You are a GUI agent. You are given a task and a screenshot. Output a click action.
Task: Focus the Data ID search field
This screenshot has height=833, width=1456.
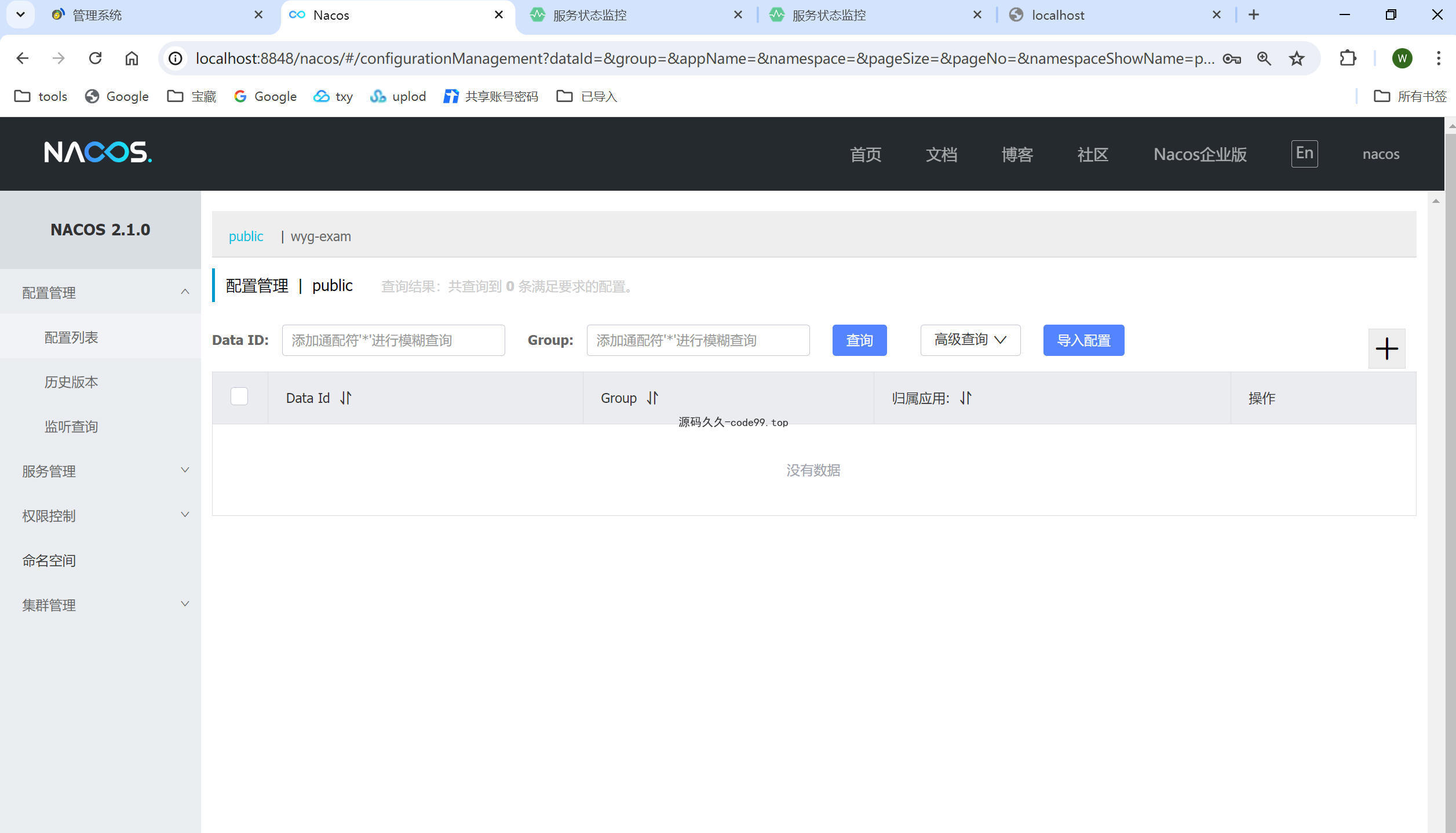coord(393,340)
